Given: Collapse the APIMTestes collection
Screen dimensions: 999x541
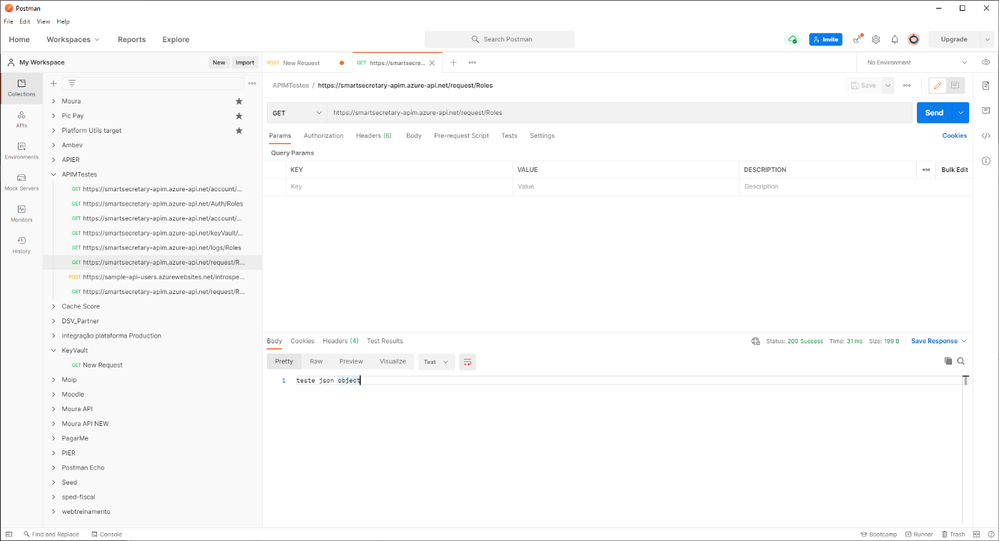Looking at the screenshot, I should click(x=54, y=175).
